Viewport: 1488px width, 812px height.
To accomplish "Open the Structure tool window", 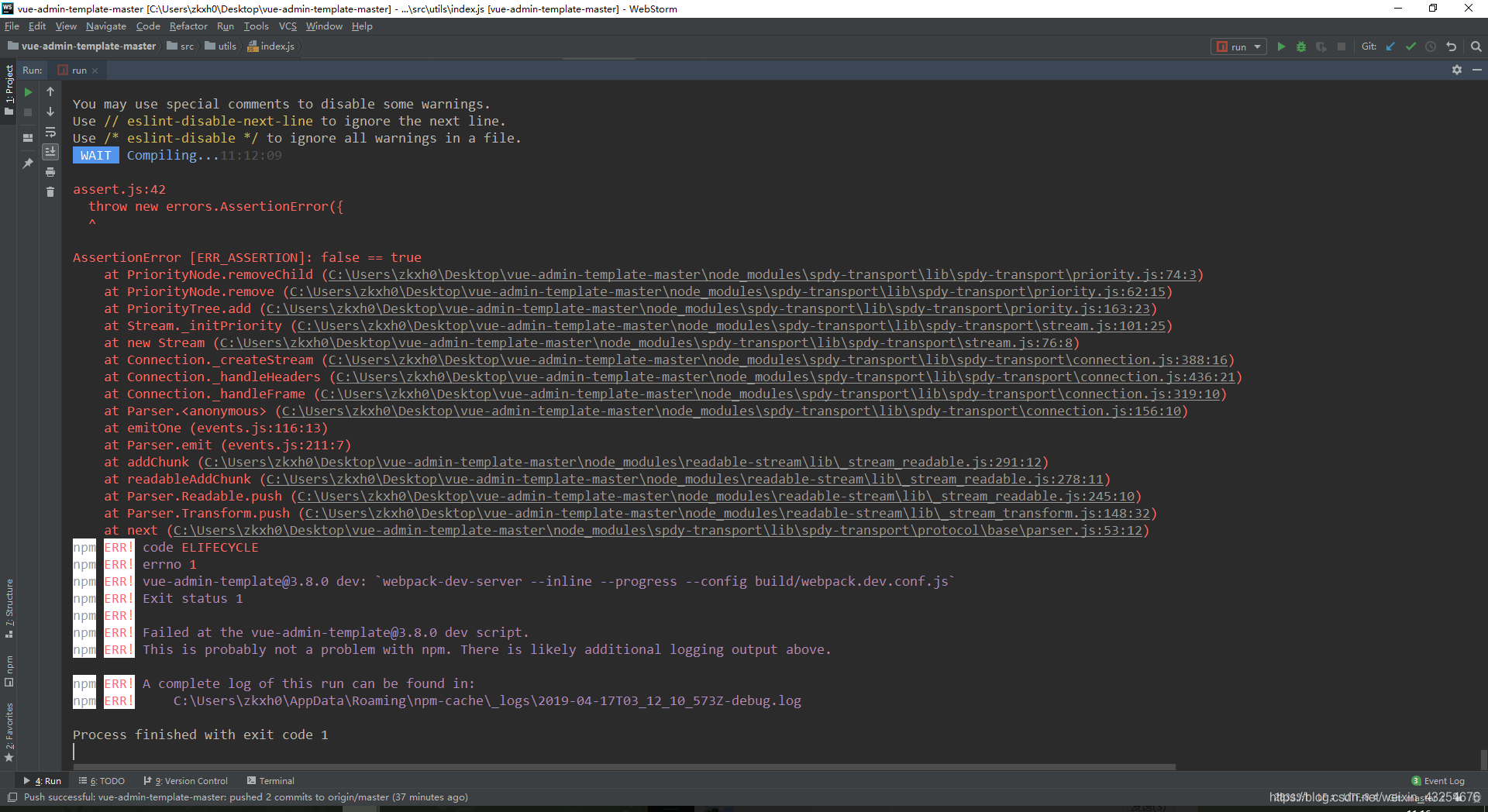I will 9,608.
